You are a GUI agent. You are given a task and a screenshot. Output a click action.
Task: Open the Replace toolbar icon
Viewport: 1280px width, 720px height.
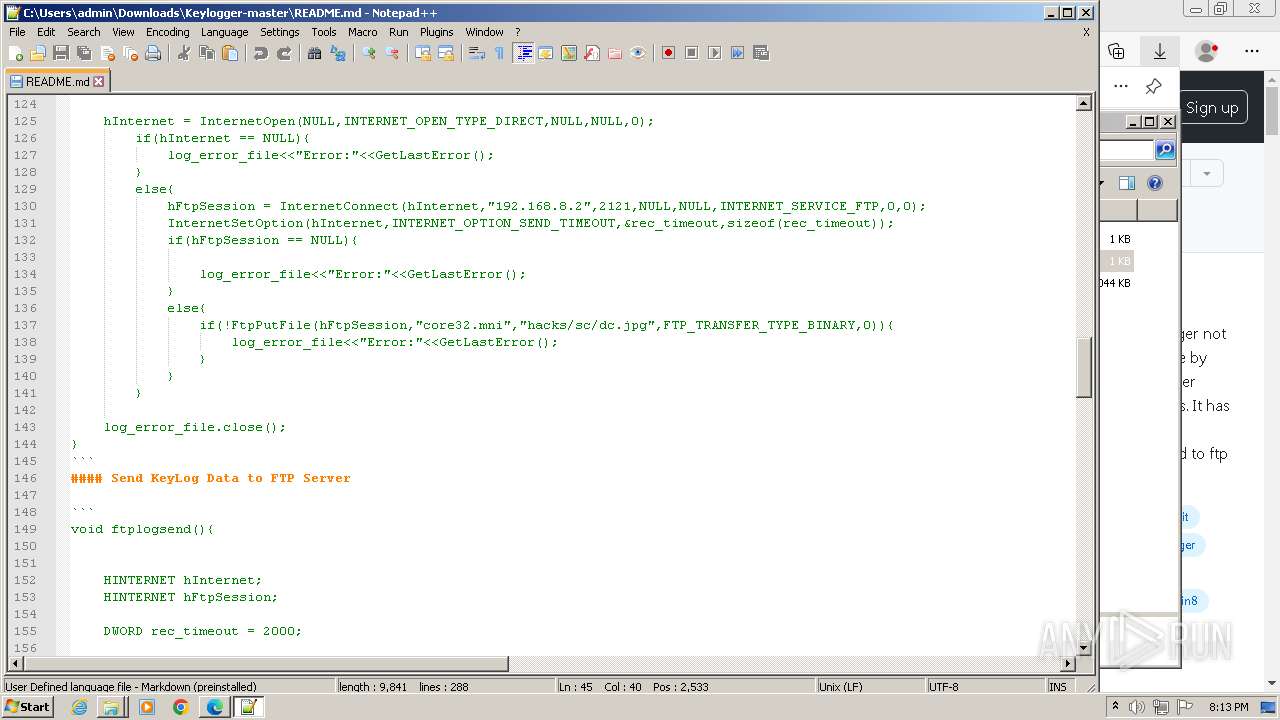coord(338,53)
